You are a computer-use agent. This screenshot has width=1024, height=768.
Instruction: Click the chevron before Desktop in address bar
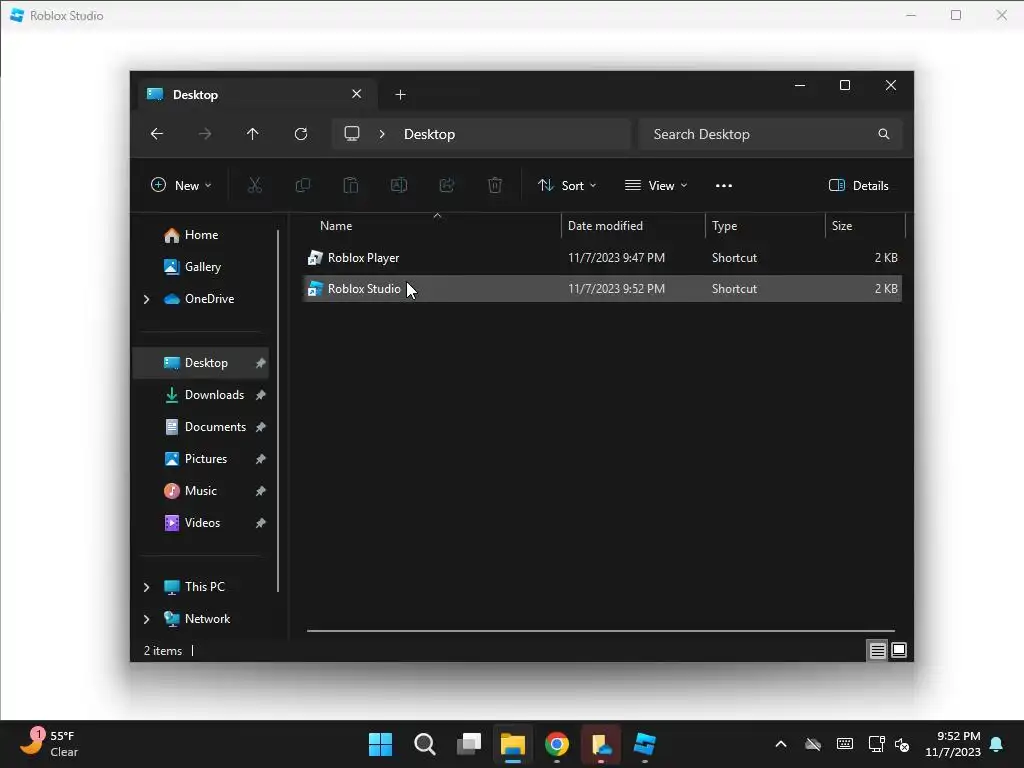pyautogui.click(x=382, y=134)
